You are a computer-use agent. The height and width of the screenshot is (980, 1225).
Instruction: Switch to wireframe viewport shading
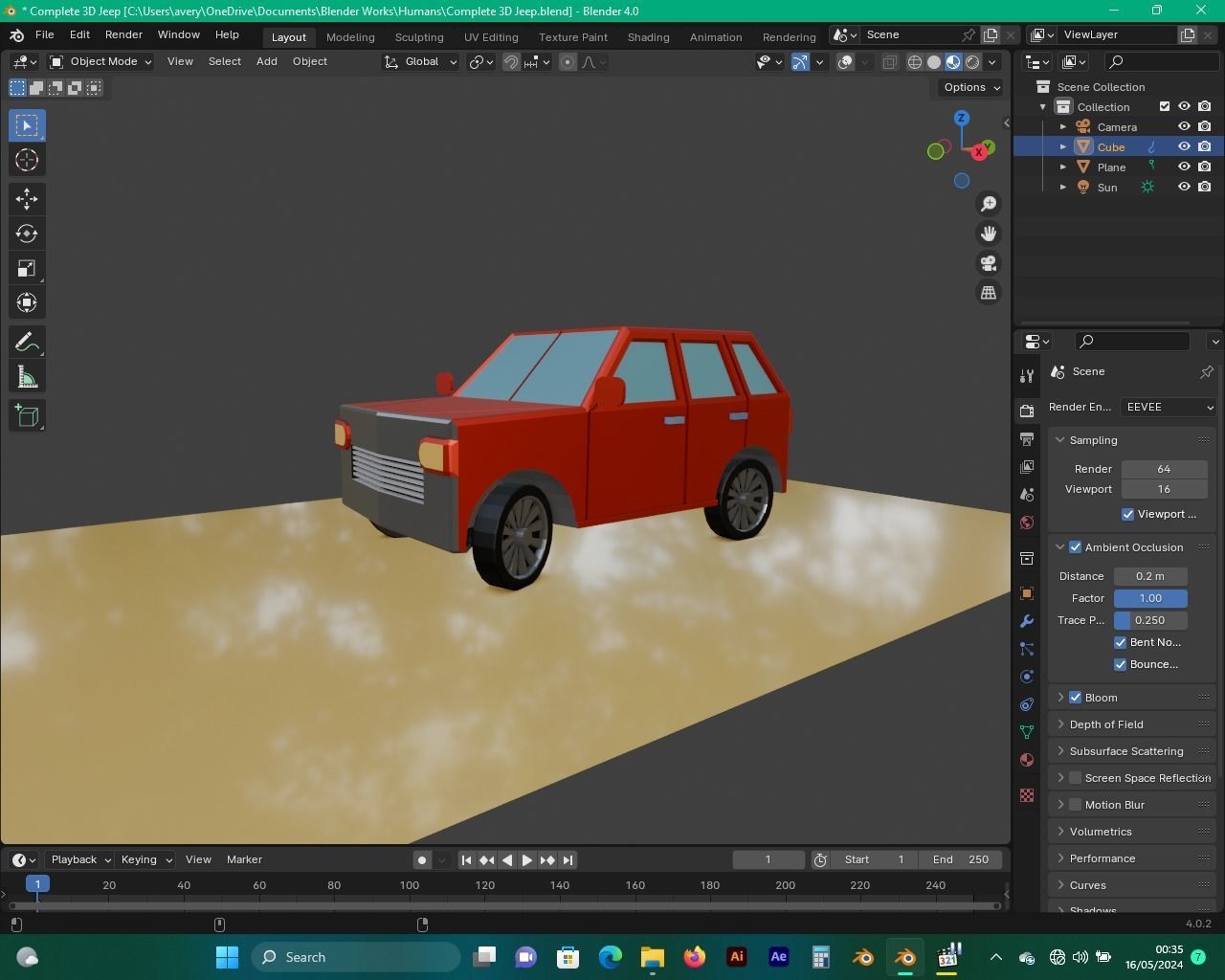coord(915,61)
